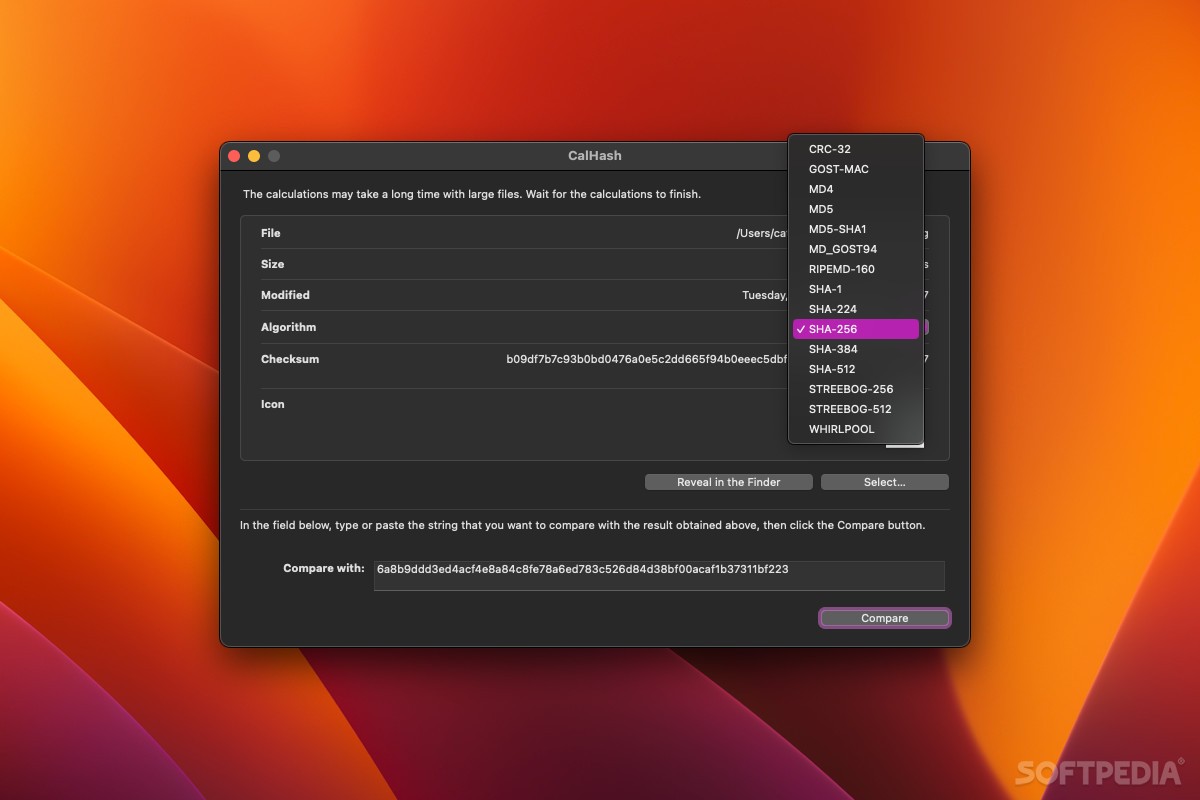Image resolution: width=1200 pixels, height=800 pixels.
Task: Choose MD5-SHA1 from the dropdown list
Action: pyautogui.click(x=856, y=229)
